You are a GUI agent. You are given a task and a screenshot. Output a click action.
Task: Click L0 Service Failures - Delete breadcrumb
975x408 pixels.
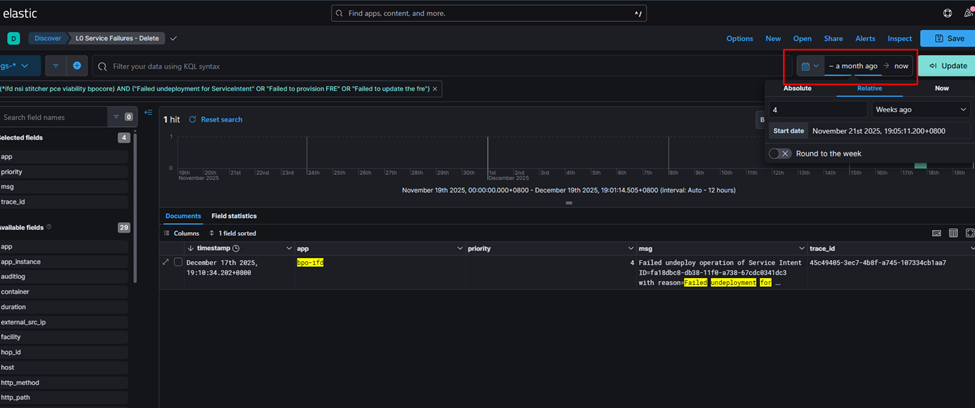(x=117, y=39)
